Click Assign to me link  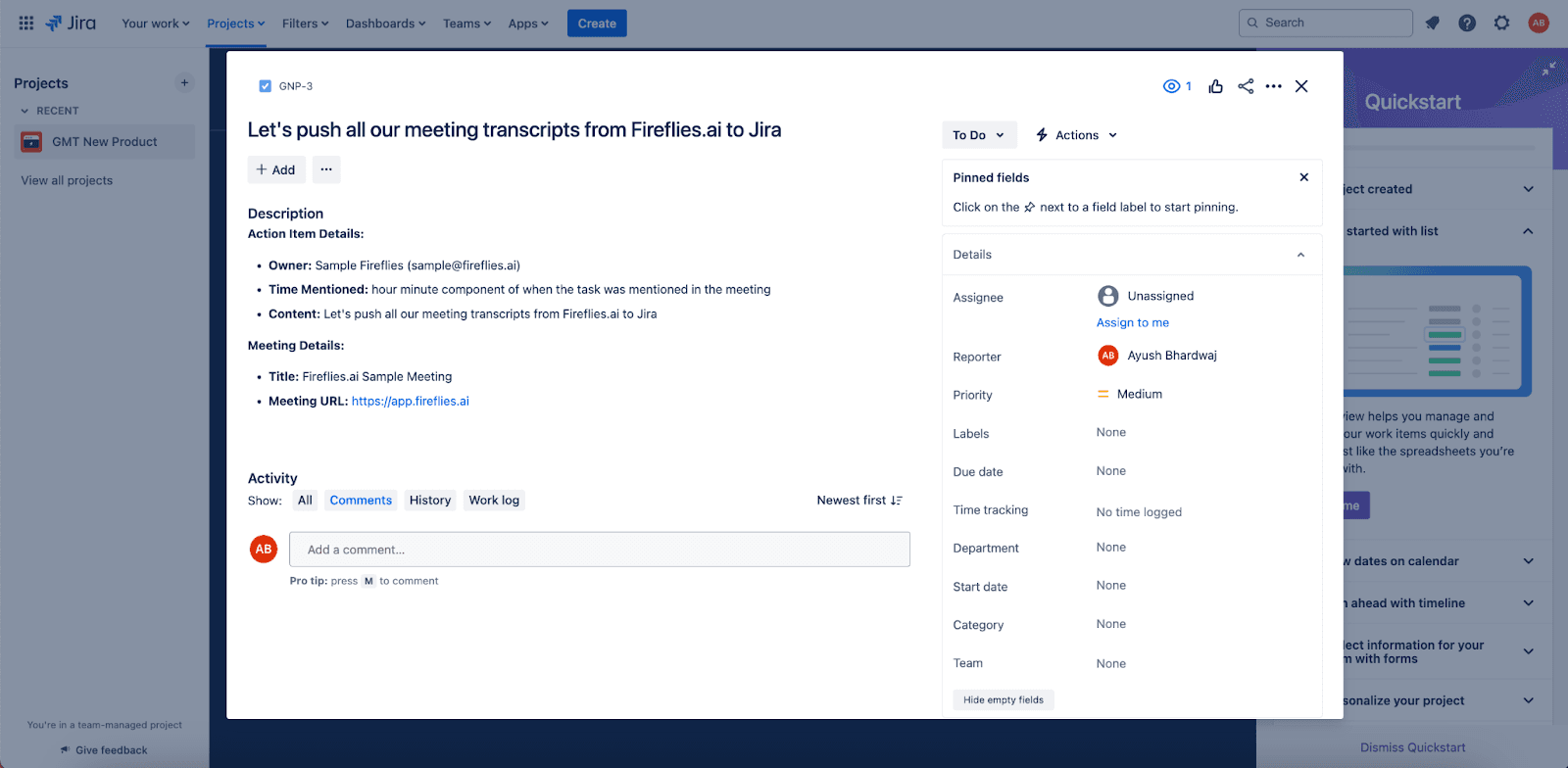tap(1133, 322)
